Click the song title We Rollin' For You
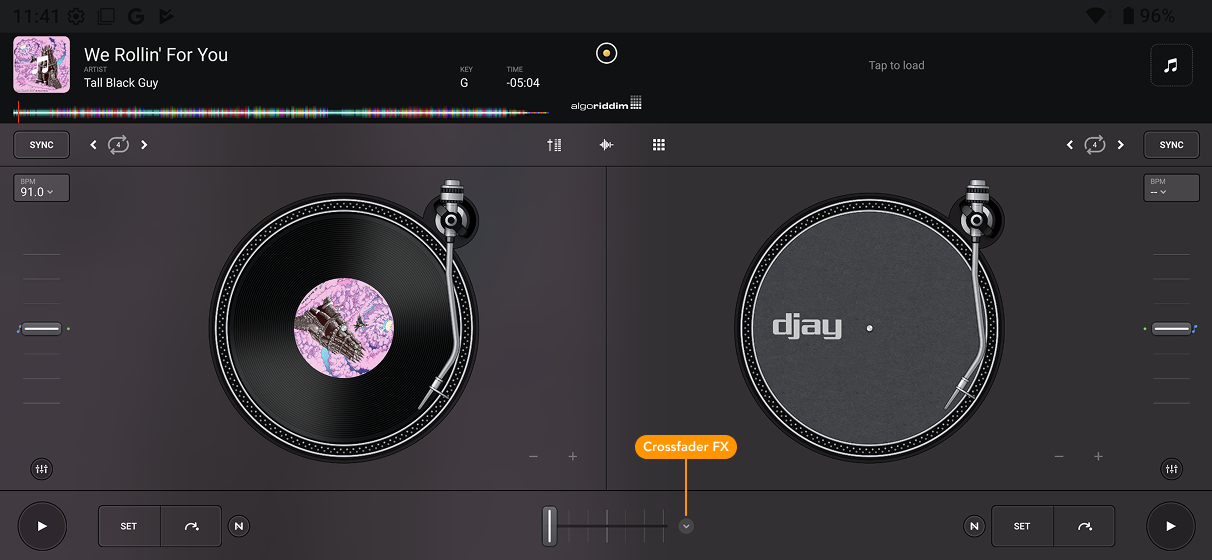 (x=156, y=55)
